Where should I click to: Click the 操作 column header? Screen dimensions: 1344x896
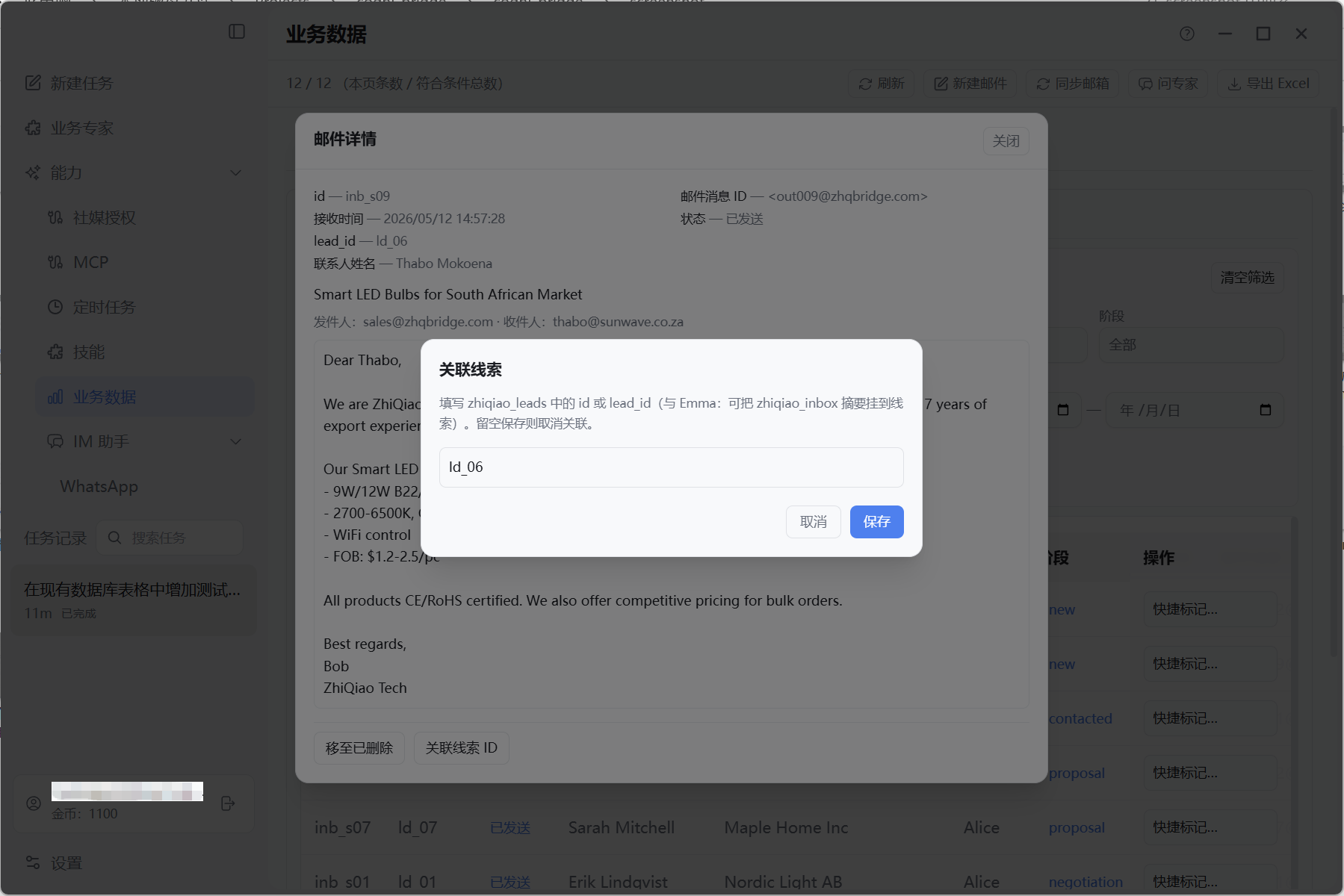coord(1159,558)
